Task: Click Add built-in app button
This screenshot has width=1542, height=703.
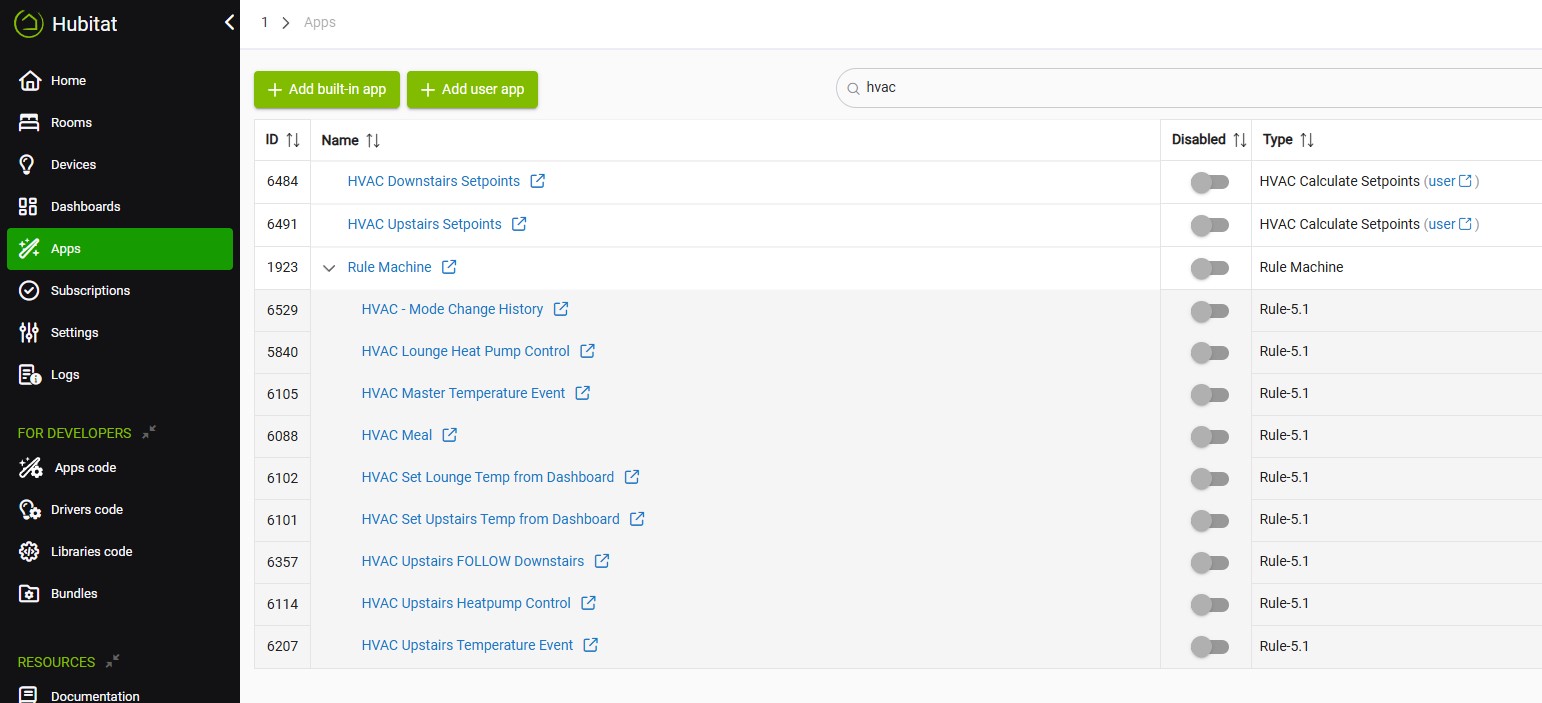Action: [x=327, y=89]
